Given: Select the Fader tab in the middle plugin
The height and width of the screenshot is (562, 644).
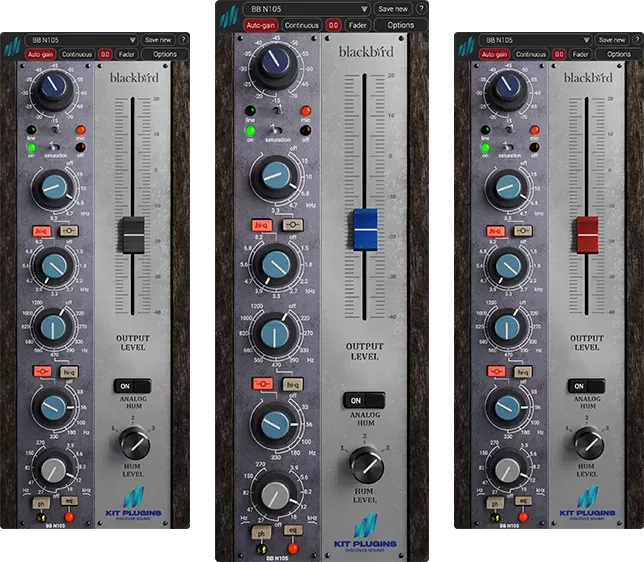Looking at the screenshot, I should coord(357,25).
